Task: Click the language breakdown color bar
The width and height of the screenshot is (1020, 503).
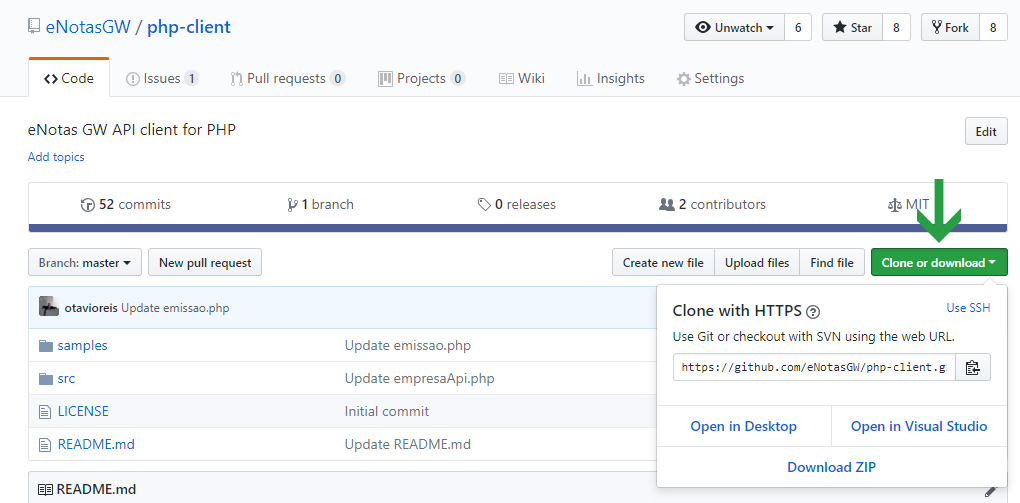Action: point(518,228)
